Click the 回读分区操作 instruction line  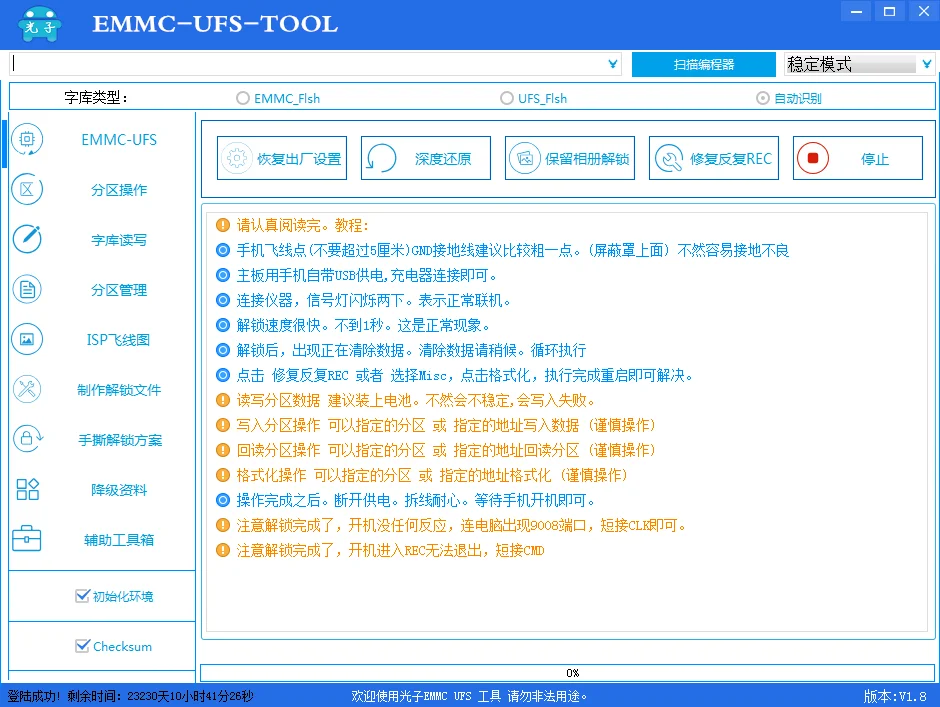pos(446,450)
